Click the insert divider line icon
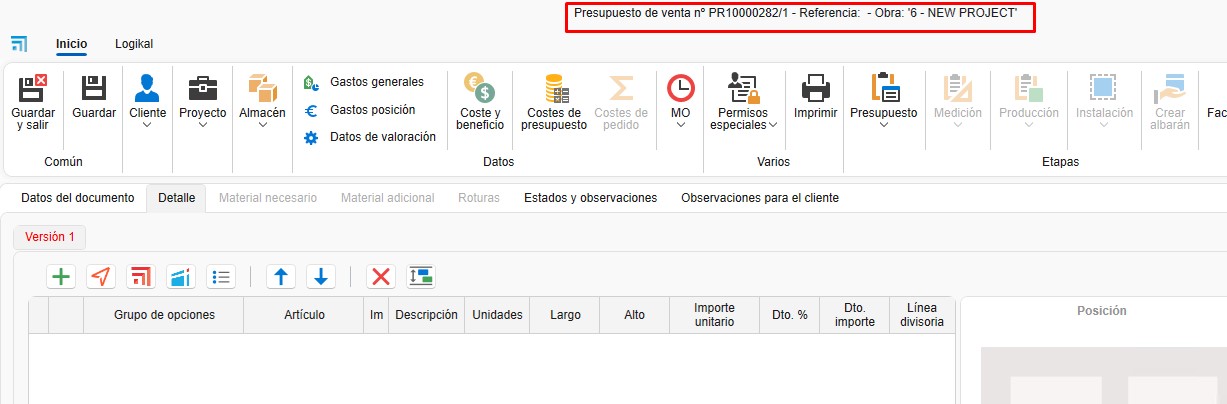The image size is (1227, 404). point(421,277)
